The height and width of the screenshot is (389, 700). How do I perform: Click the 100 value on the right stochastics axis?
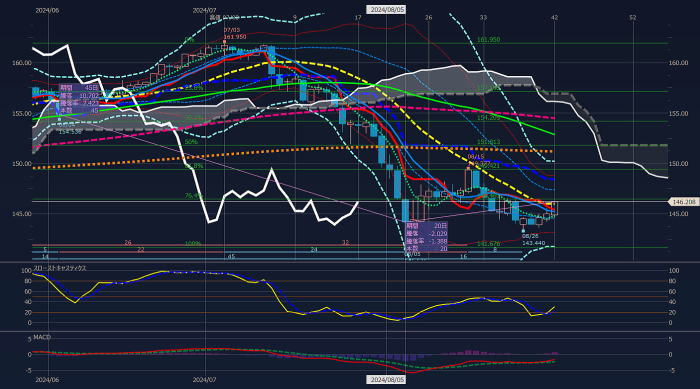[674, 271]
